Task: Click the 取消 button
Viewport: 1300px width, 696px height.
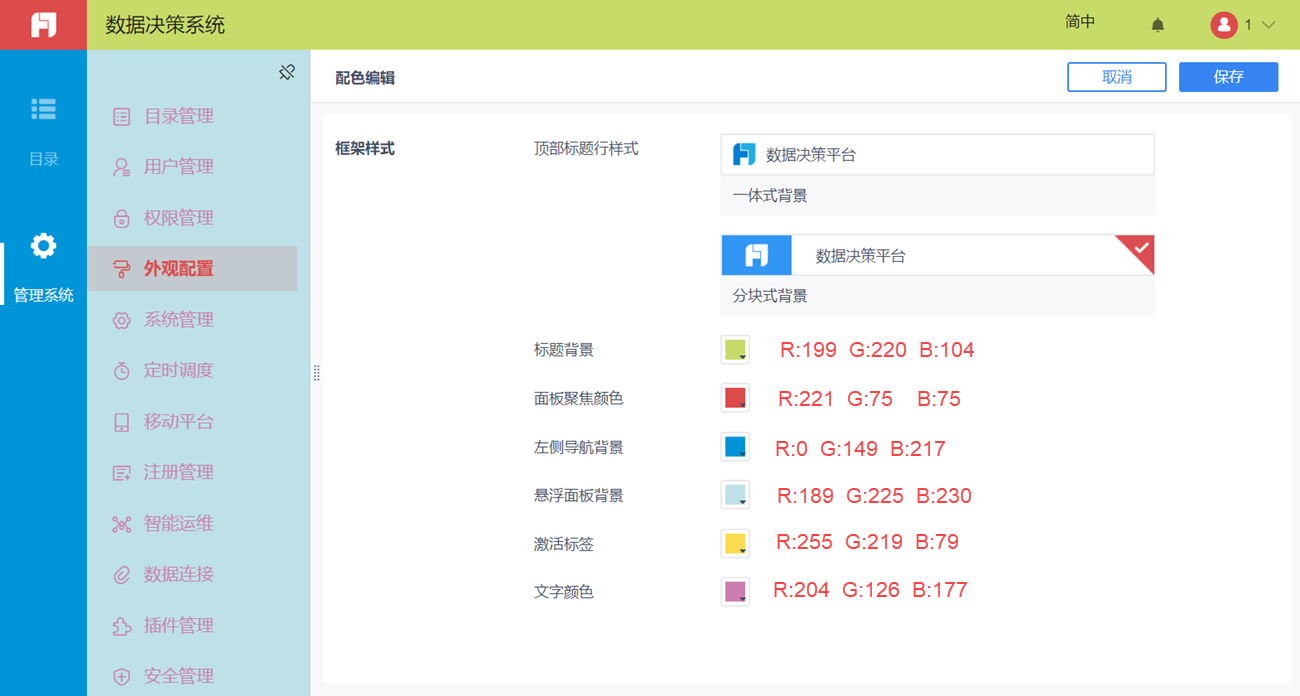Action: point(1116,77)
